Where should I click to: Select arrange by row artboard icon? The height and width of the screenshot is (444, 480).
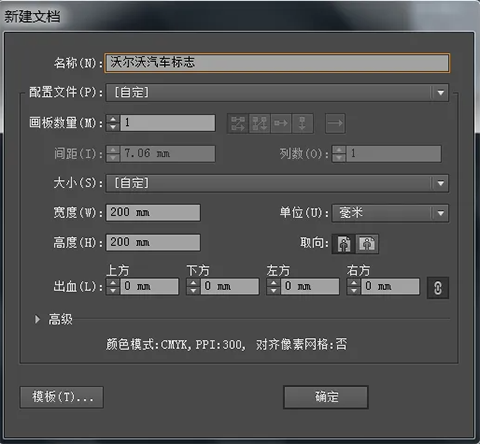coord(281,123)
